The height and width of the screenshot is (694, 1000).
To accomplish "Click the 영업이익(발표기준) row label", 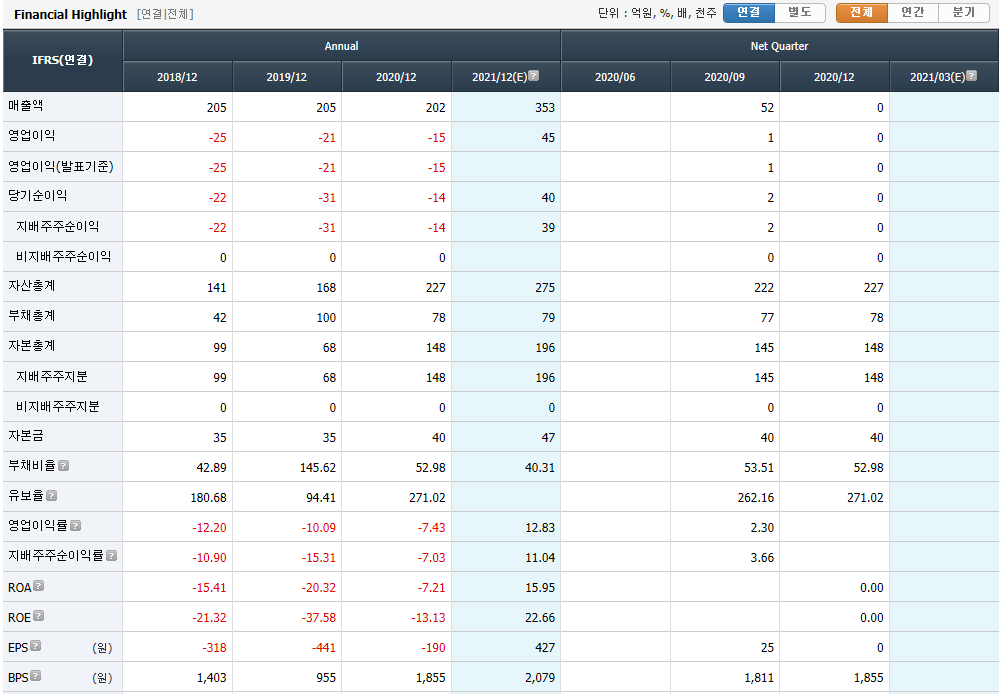I will point(61,166).
